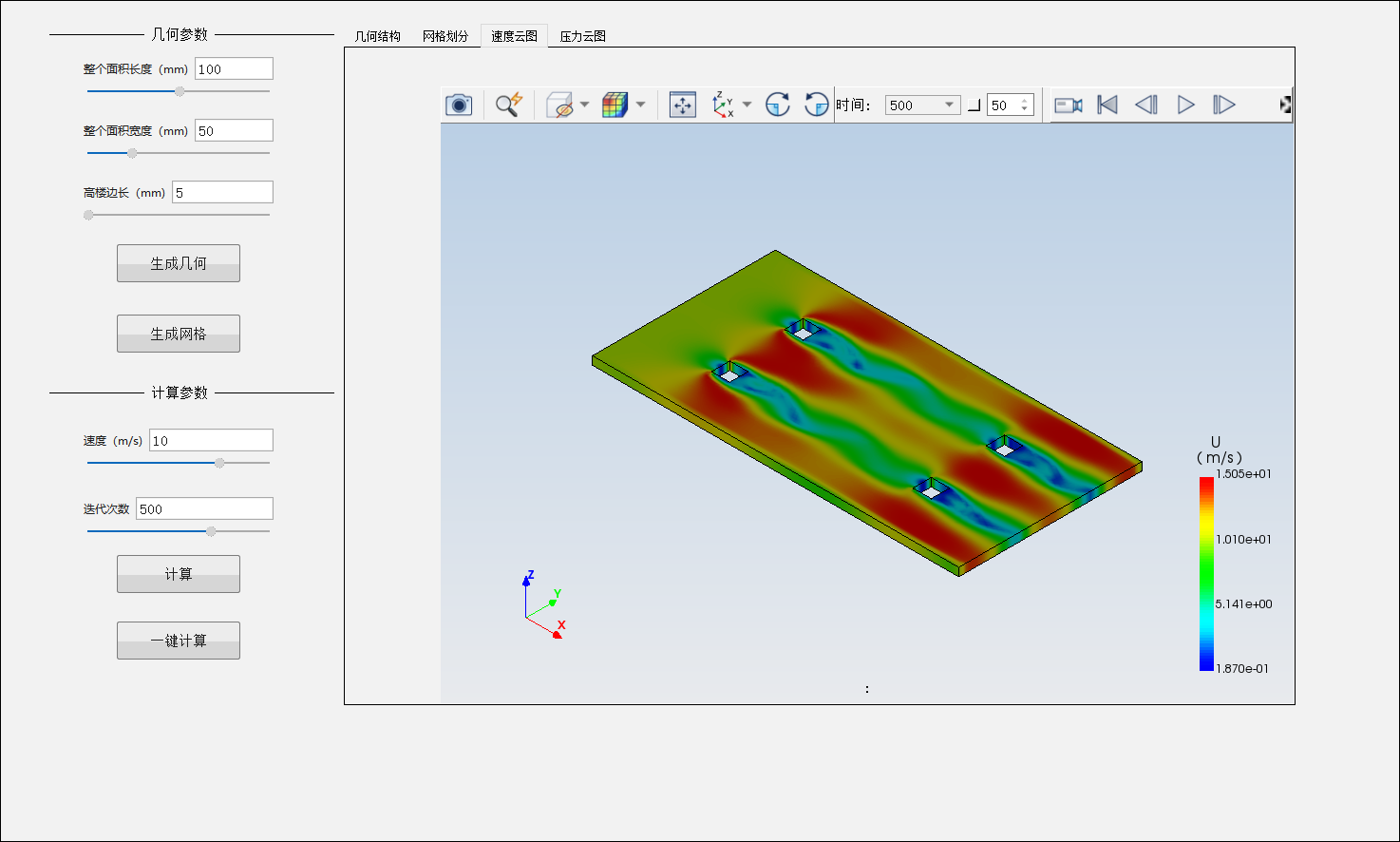
Task: Click the U (m/s) legend title
Action: point(1219,450)
